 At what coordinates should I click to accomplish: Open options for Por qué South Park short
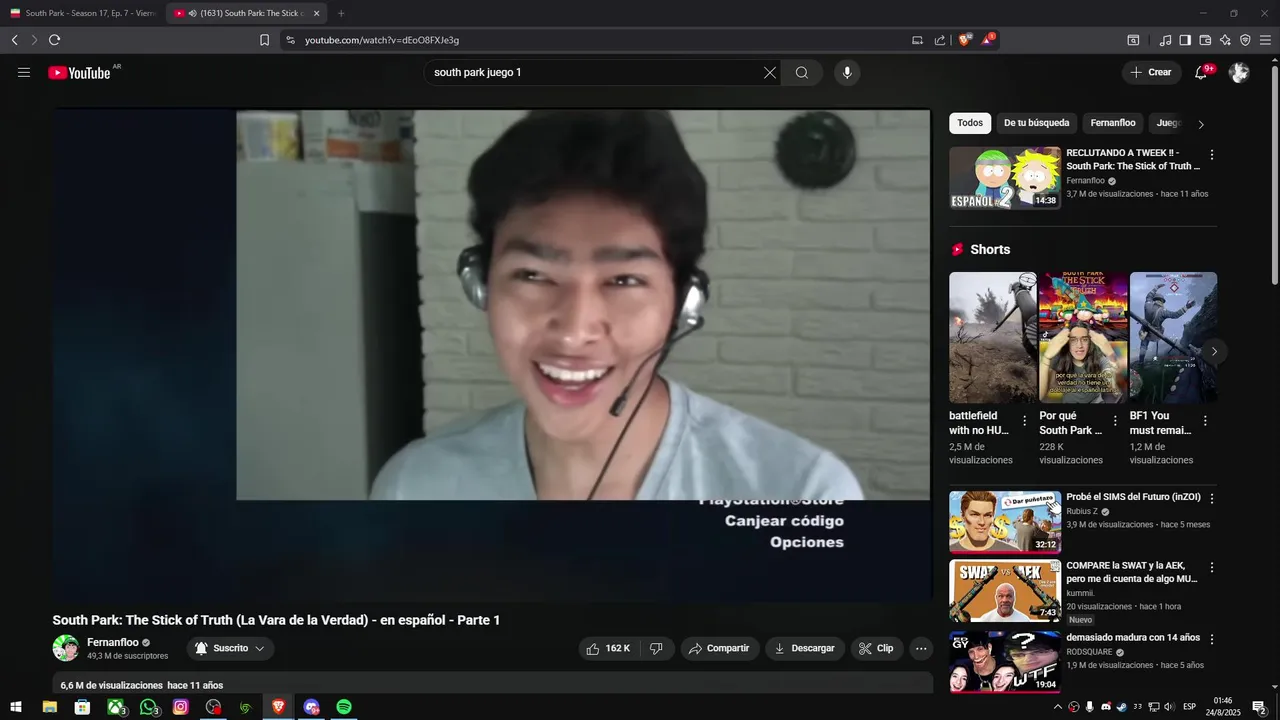(x=1115, y=421)
